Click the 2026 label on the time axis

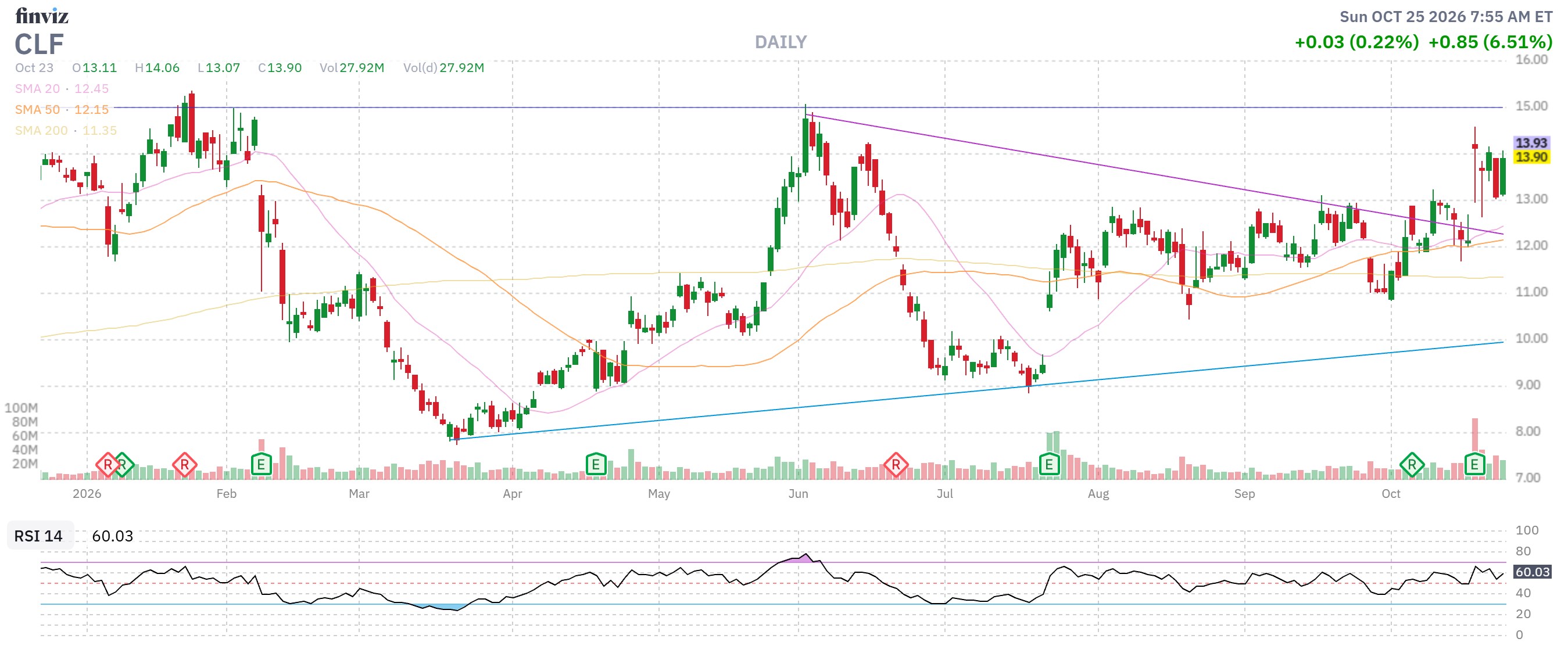87,494
